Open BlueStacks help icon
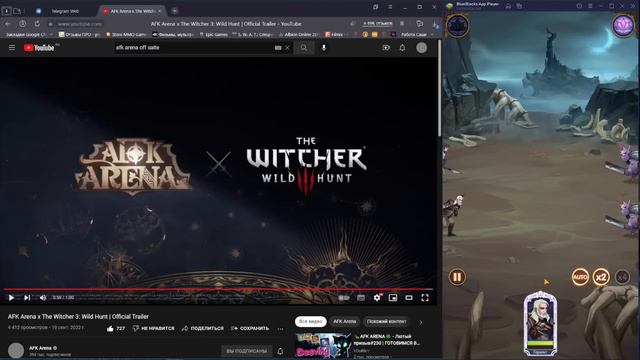This screenshot has height=360, width=640. coord(579,6)
